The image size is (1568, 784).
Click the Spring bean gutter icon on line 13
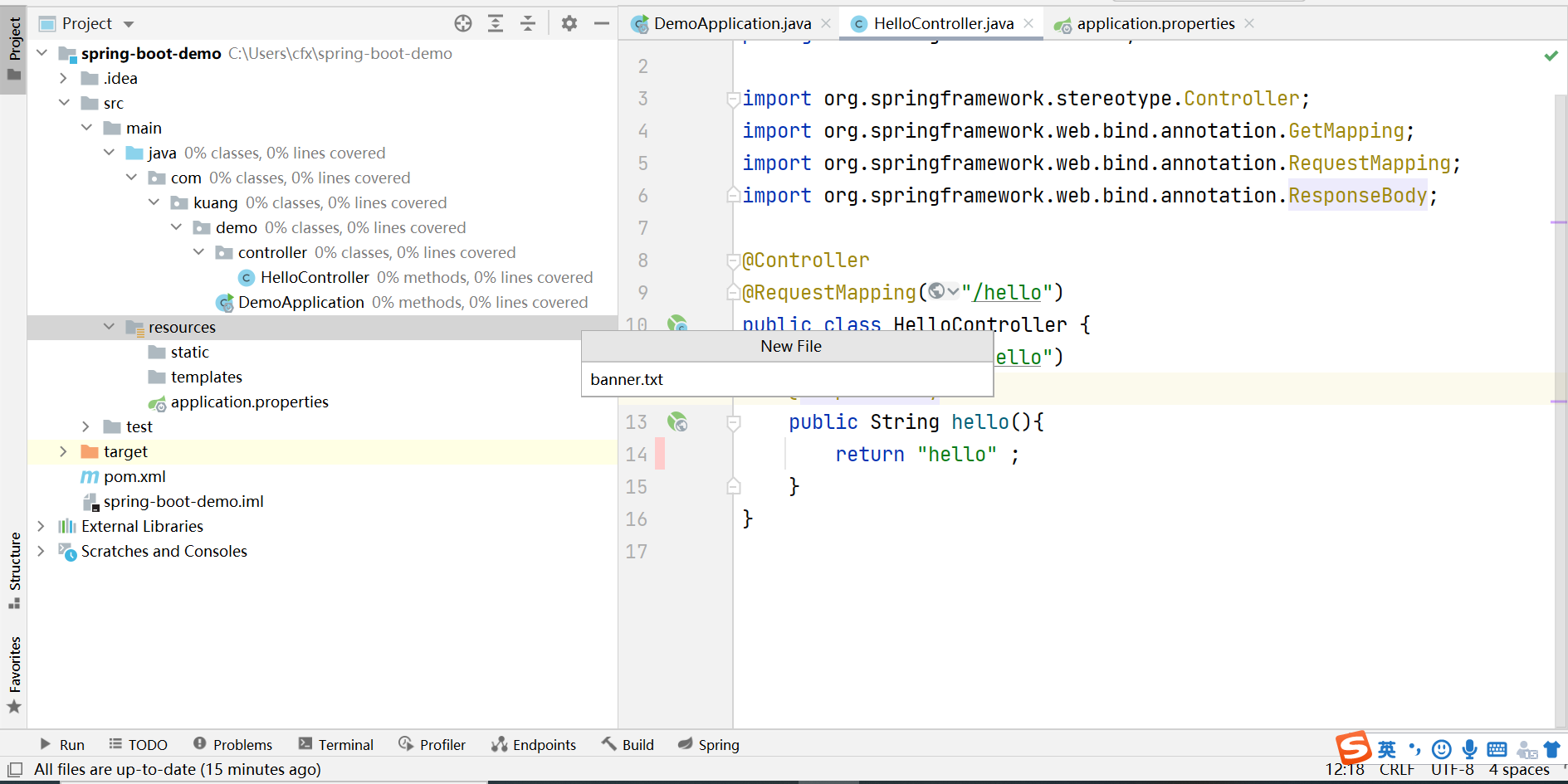[x=677, y=421]
